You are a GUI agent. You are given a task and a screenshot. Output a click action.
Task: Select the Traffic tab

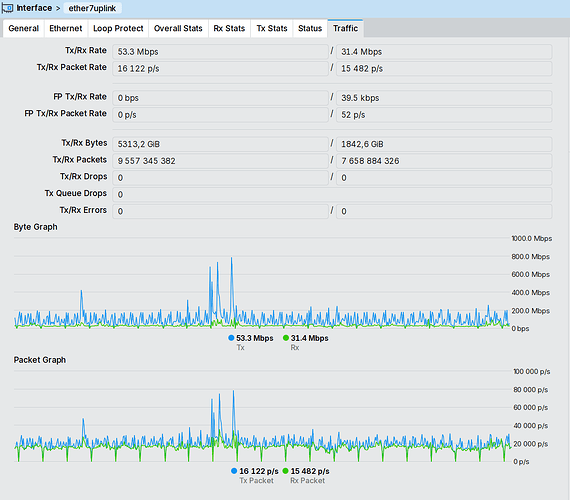345,28
